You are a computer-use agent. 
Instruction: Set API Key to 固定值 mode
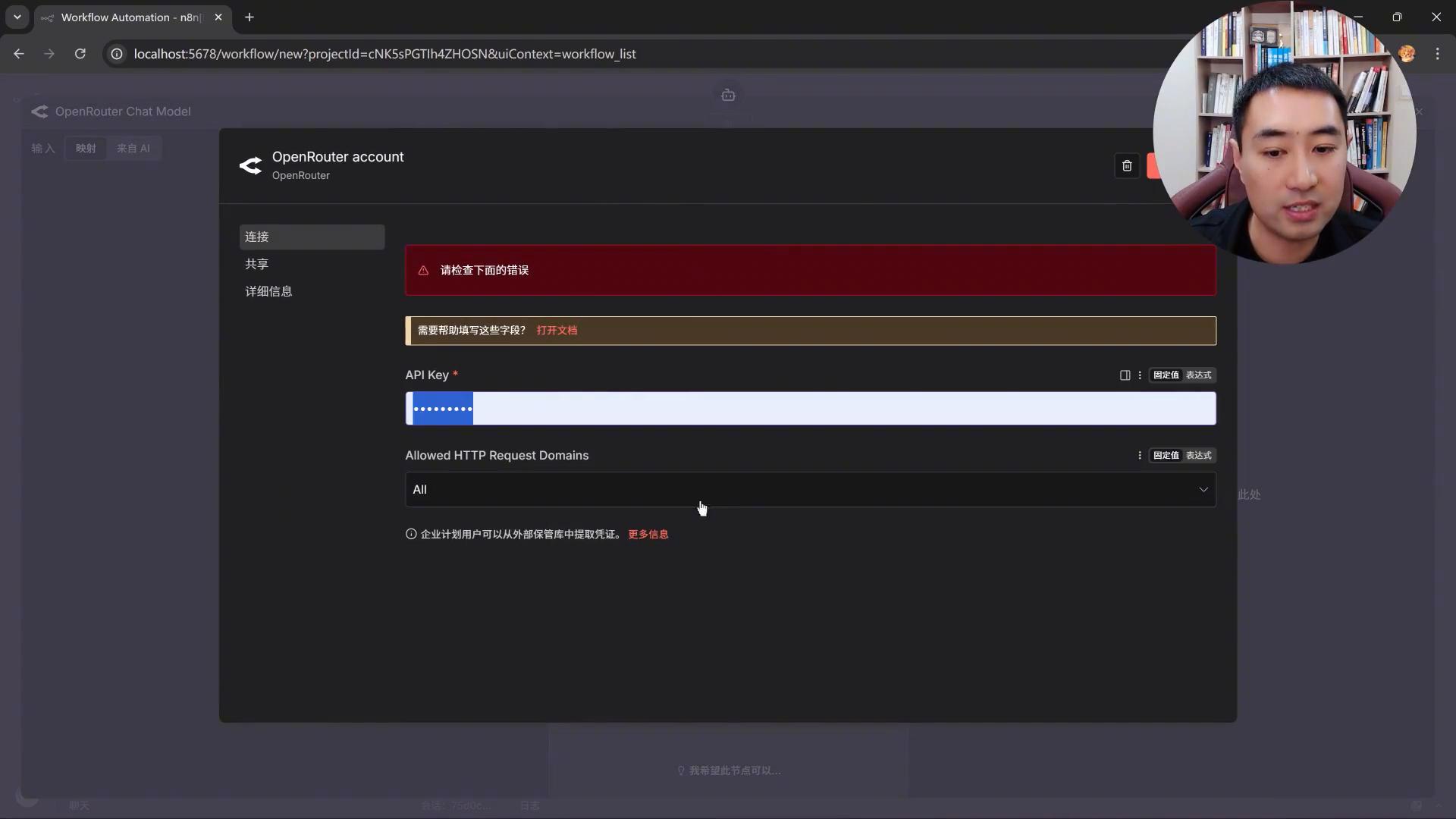[x=1166, y=375]
